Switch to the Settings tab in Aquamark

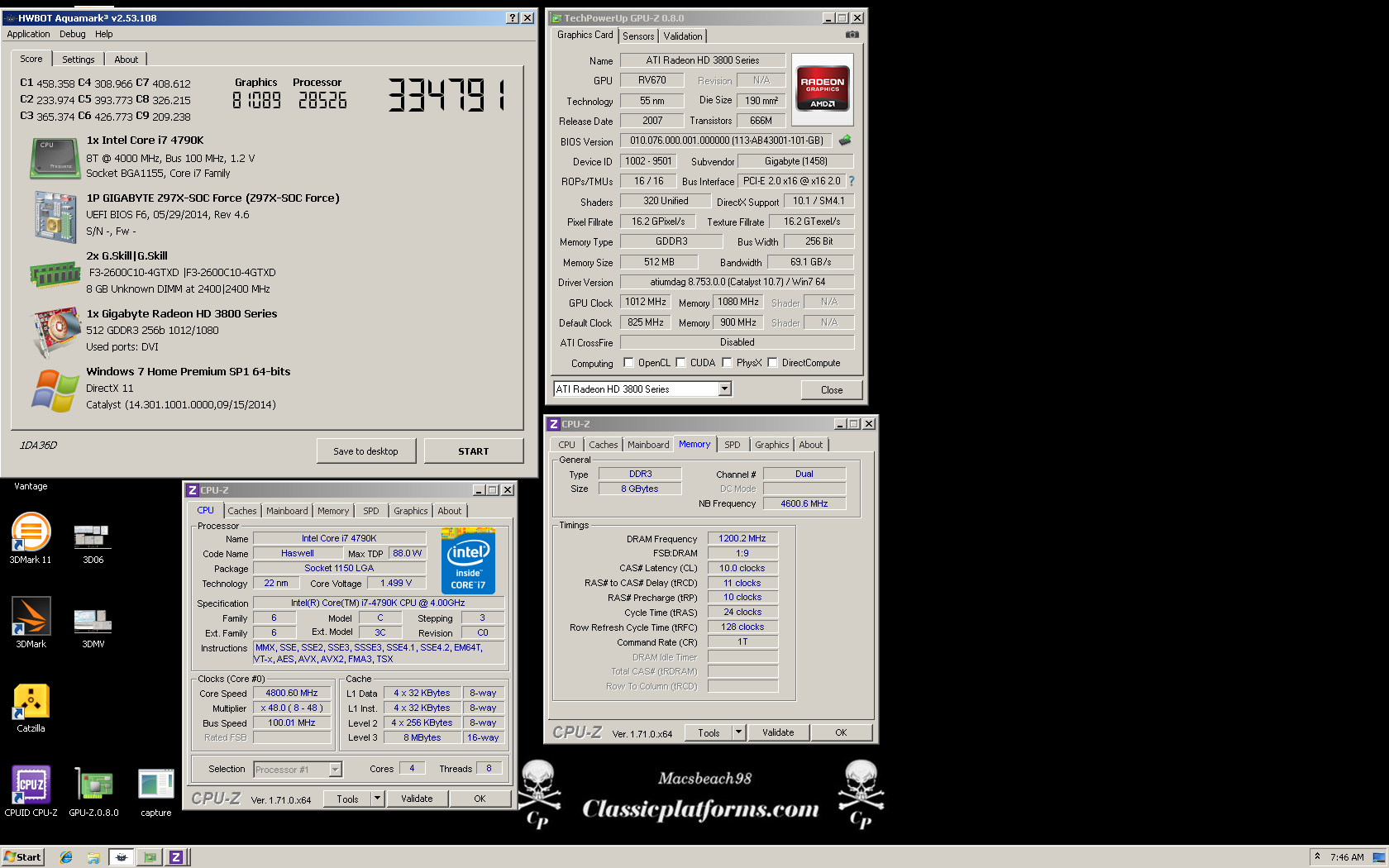pyautogui.click(x=78, y=59)
